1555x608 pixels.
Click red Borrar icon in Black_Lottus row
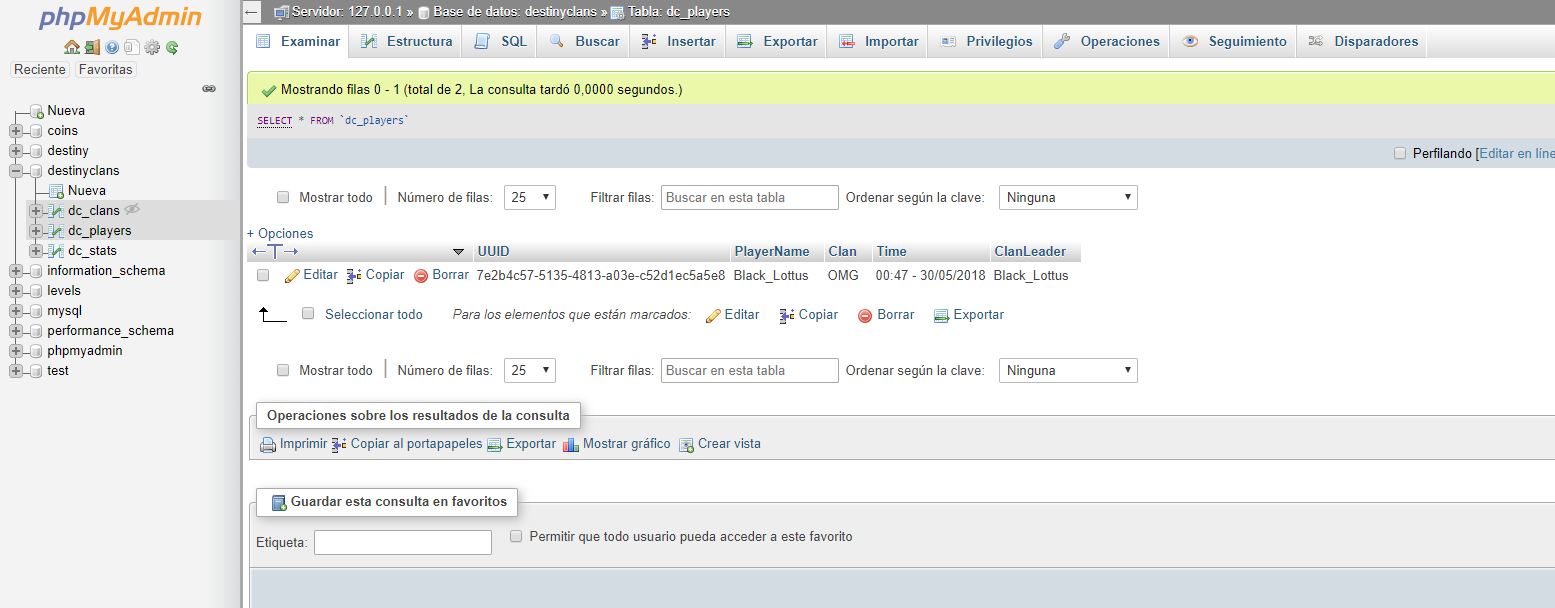pyautogui.click(x=421, y=275)
